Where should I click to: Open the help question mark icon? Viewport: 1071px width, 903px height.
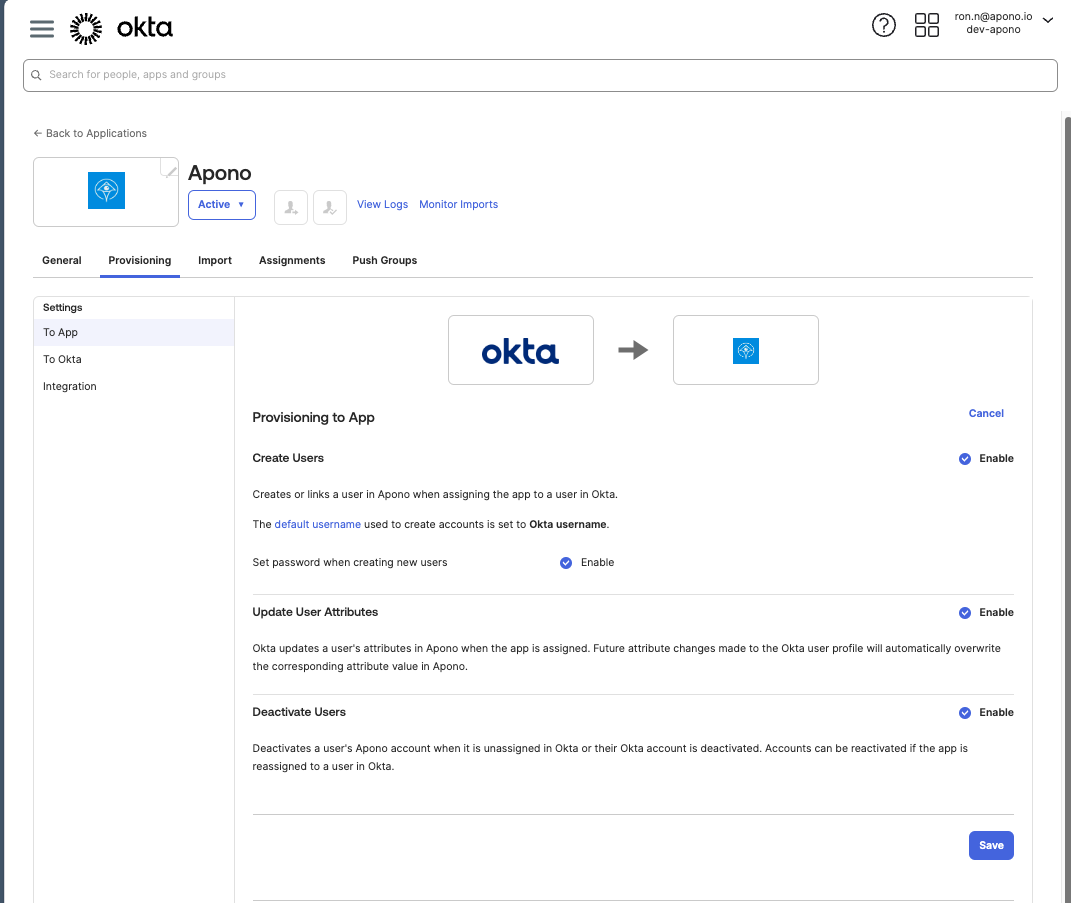click(x=884, y=25)
